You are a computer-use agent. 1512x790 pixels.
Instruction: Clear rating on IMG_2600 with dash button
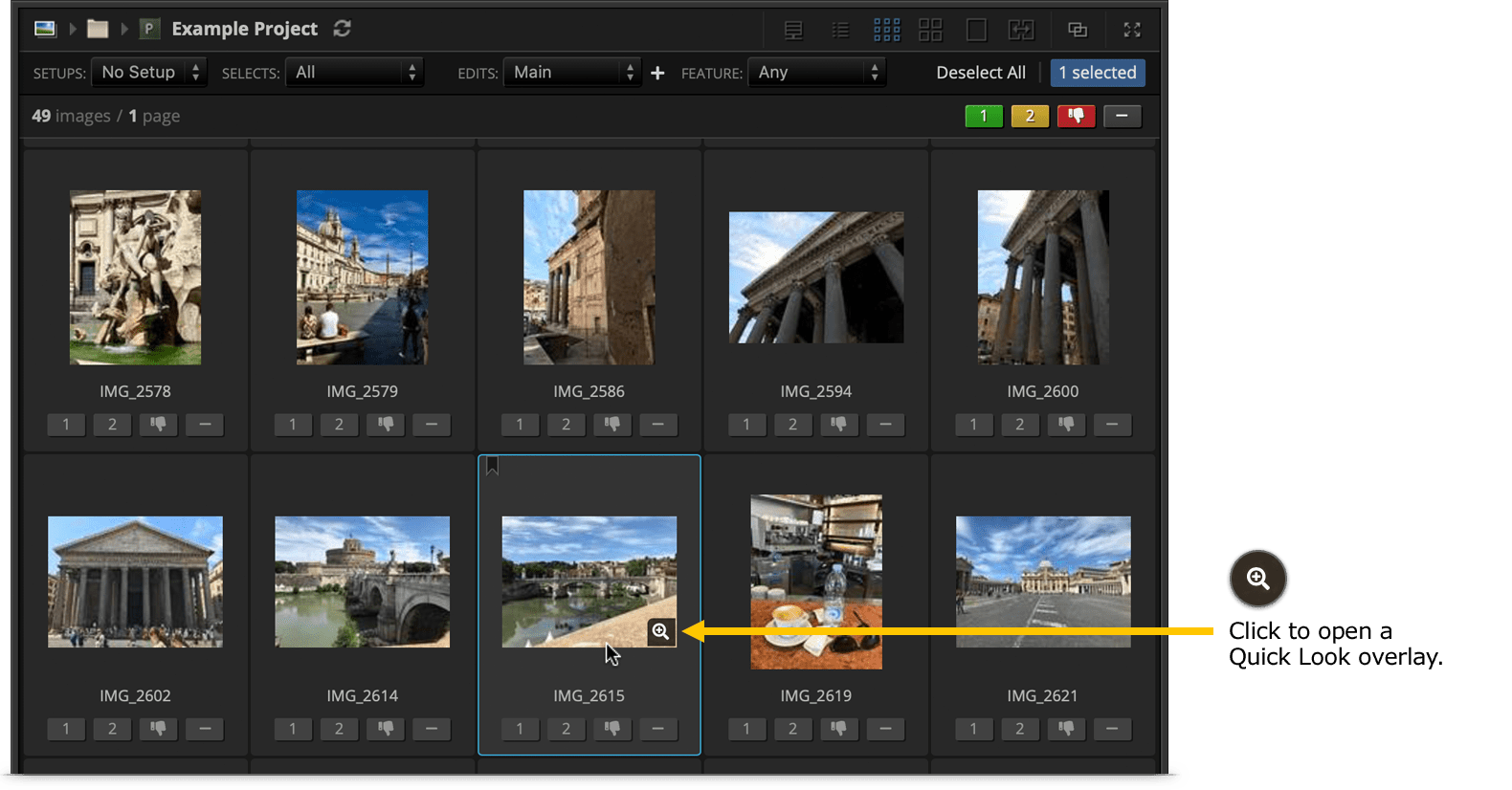coord(1112,424)
